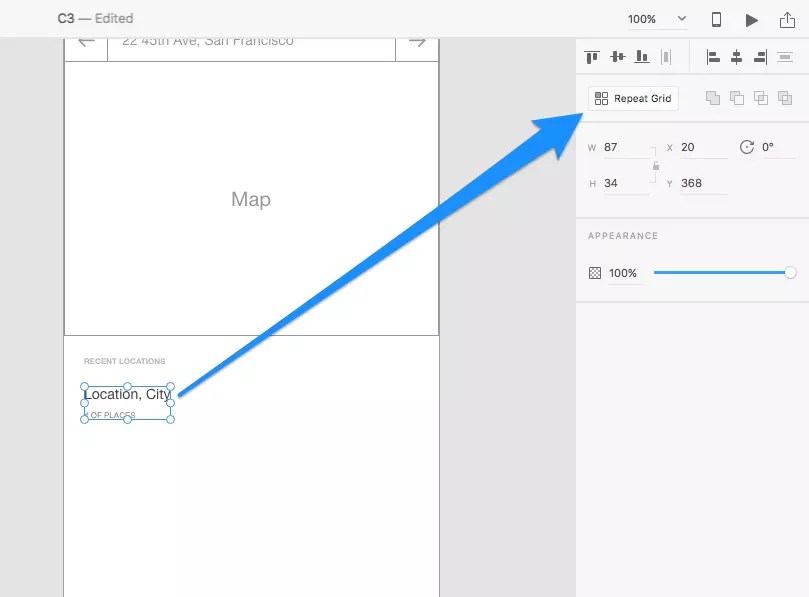Screen dimensions: 809x597
Task: Click the Add (union) boolean operation icon
Action: pos(712,98)
